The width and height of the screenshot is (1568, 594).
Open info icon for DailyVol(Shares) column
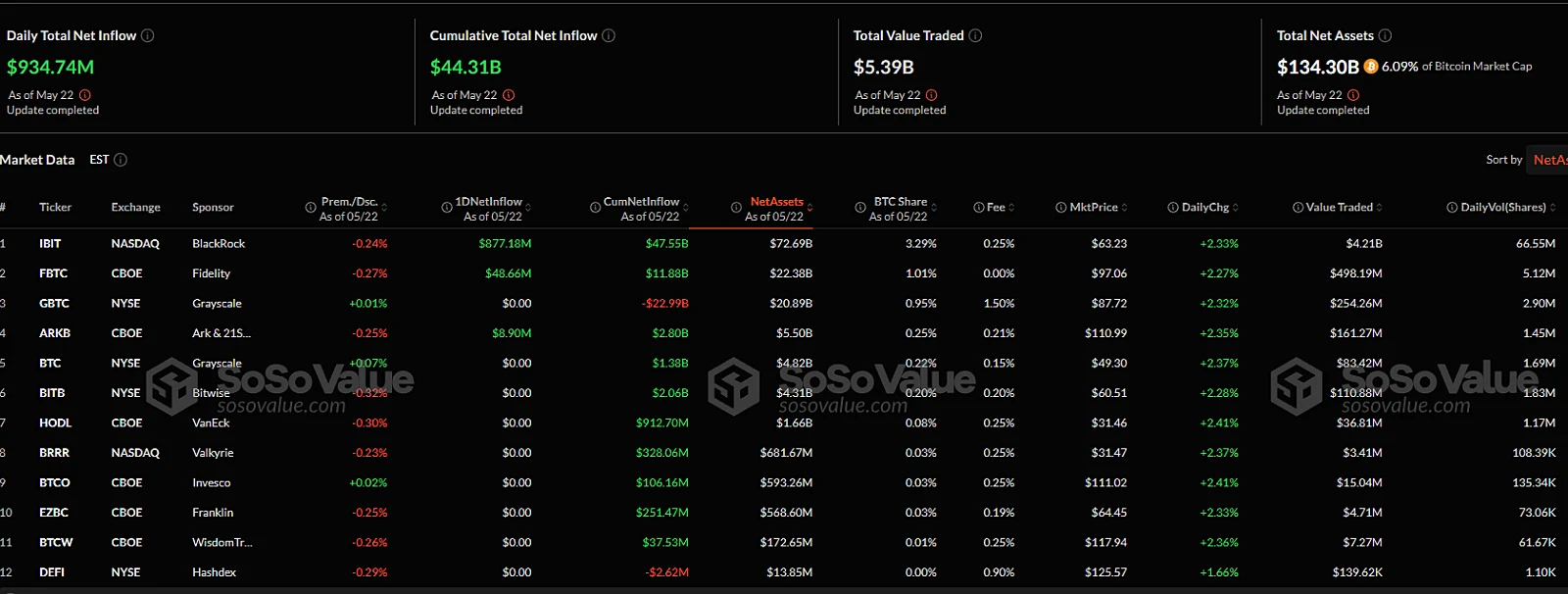point(1452,208)
